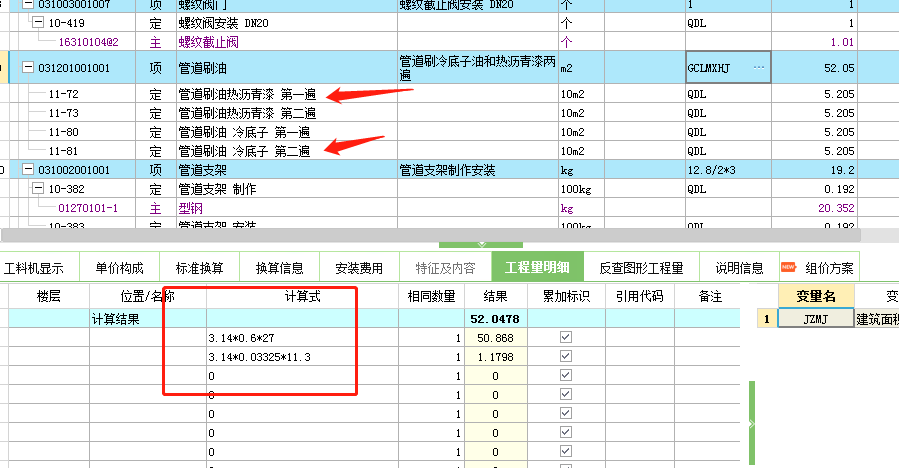Collapse the 031003001007 螺纹阀门 item
The image size is (899, 468).
pyautogui.click(x=28, y=4)
